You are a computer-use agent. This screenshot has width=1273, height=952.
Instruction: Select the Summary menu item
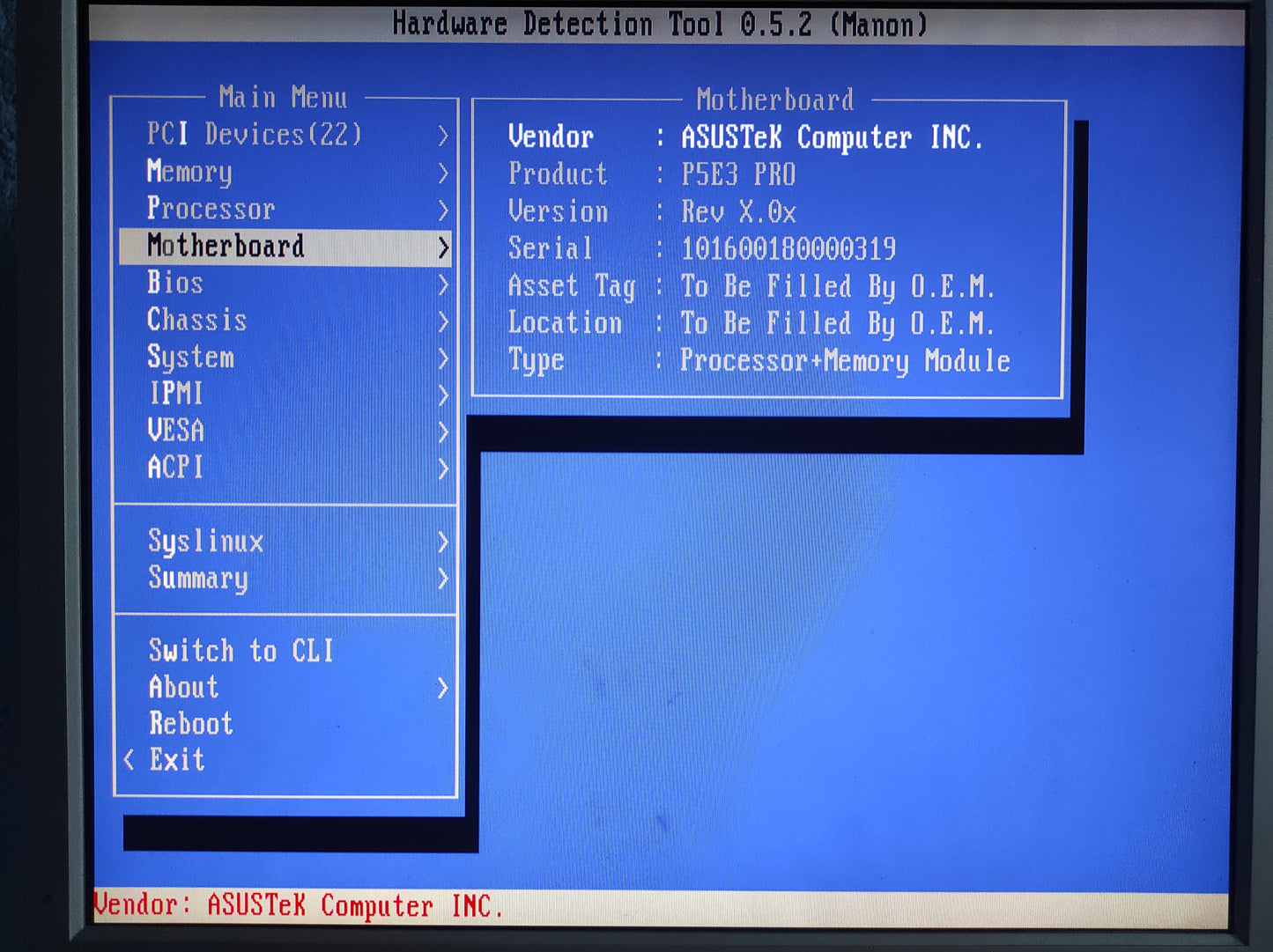pyautogui.click(x=198, y=579)
